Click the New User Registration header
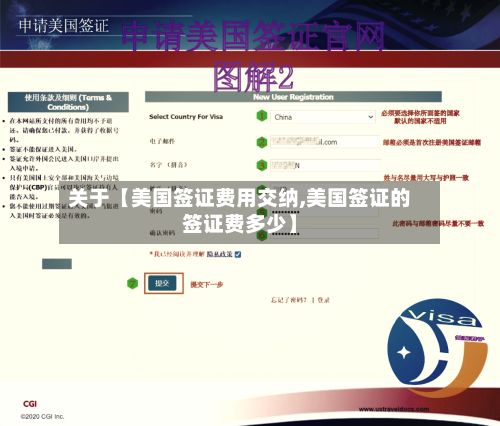The width and height of the screenshot is (500, 426). [293, 97]
